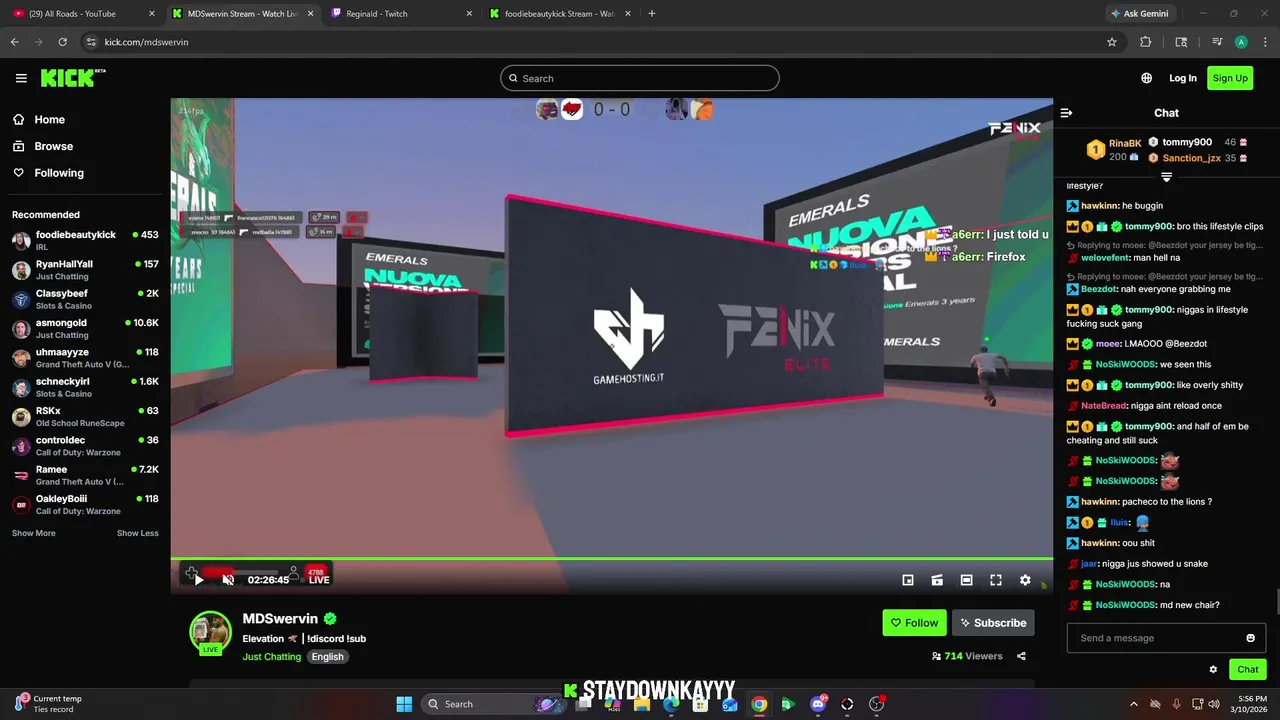Switch to Reginald Twitch tab
The image size is (1280, 720).
(x=400, y=14)
